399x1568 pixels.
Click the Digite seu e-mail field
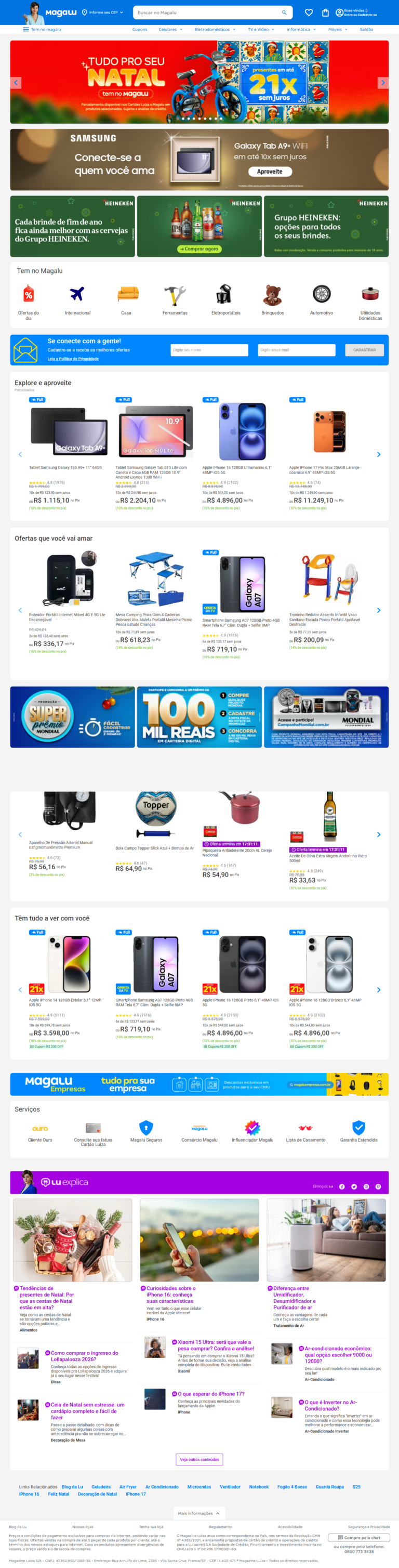pyautogui.click(x=296, y=350)
